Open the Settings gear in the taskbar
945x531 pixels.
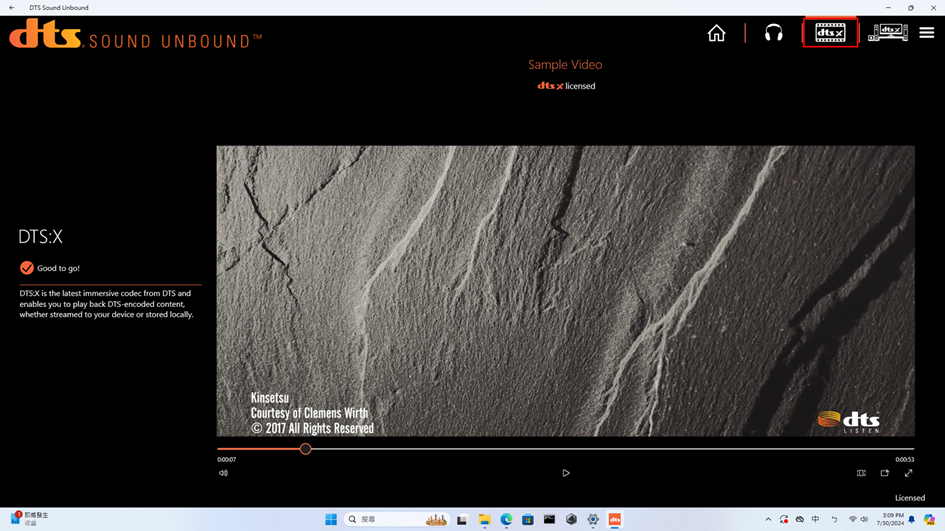(x=593, y=520)
